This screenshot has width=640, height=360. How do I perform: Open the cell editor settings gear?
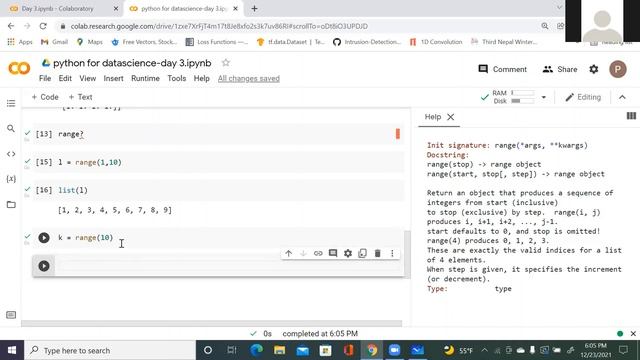click(x=348, y=253)
